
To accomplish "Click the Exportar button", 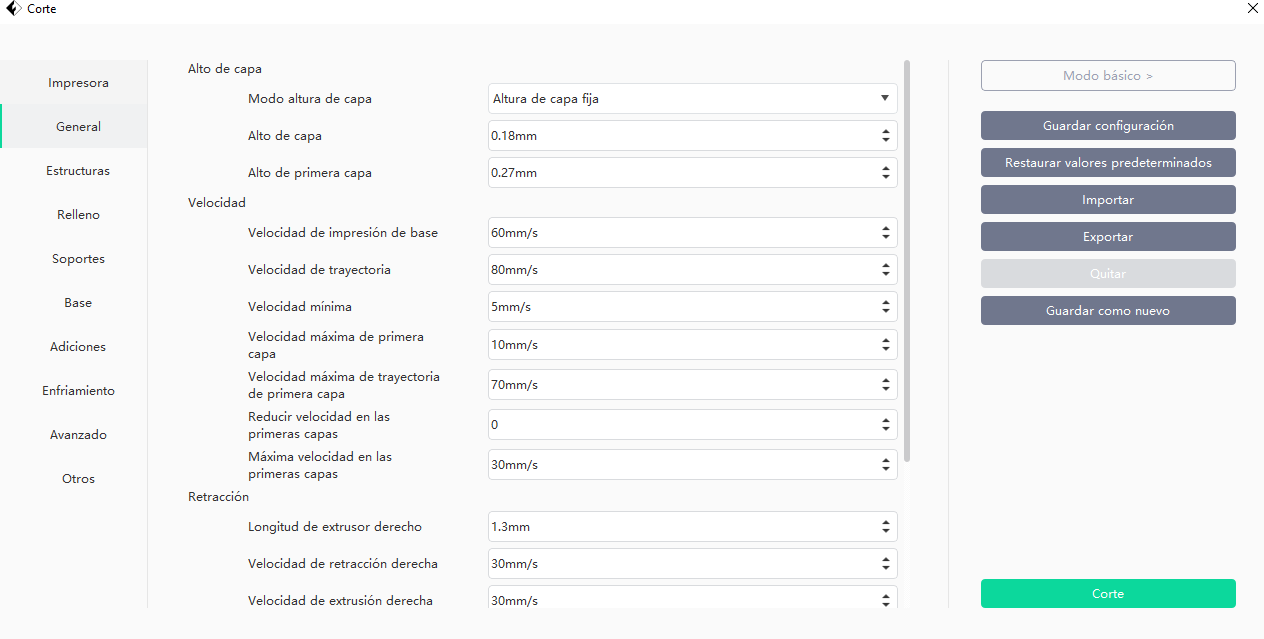I will click(1108, 237).
